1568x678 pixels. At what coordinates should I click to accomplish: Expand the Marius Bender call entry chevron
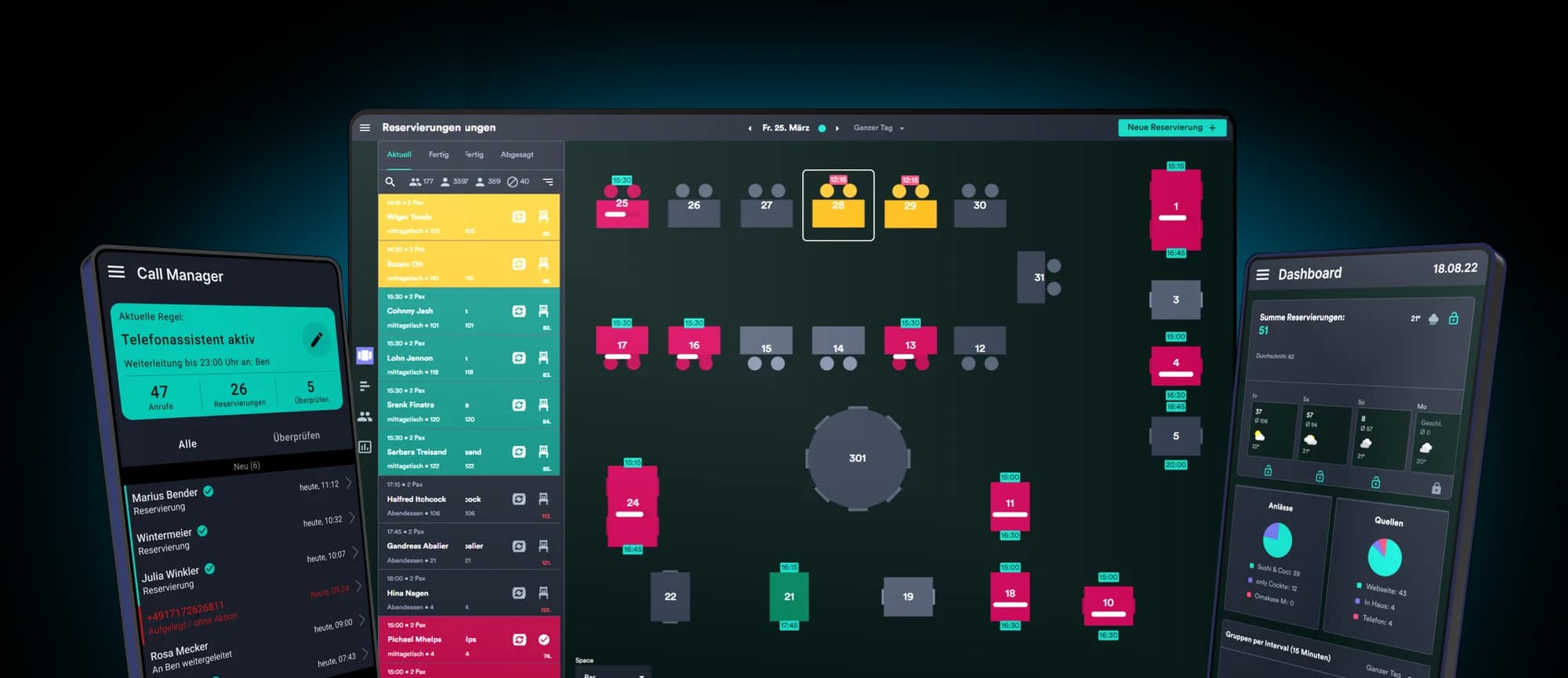tap(349, 483)
